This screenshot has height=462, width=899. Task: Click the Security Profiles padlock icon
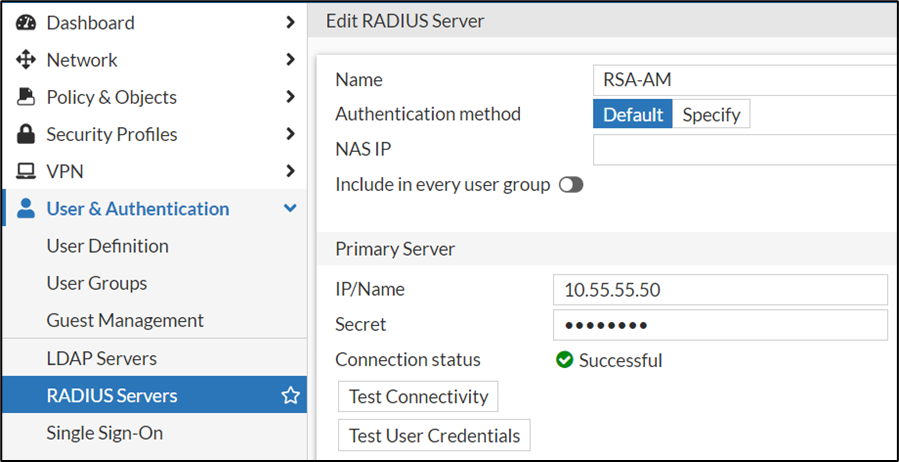(26, 134)
